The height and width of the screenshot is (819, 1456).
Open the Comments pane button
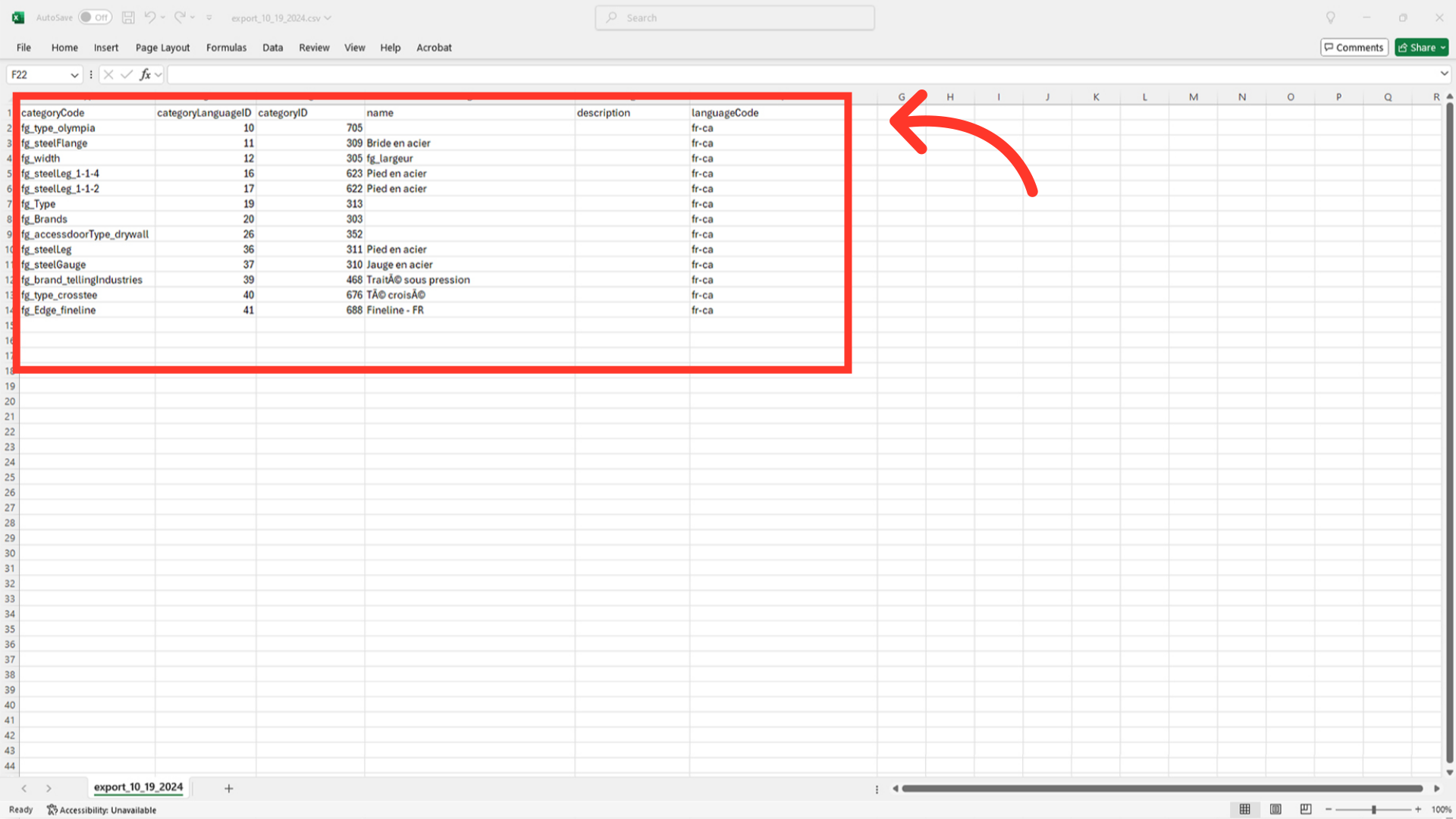point(1354,47)
